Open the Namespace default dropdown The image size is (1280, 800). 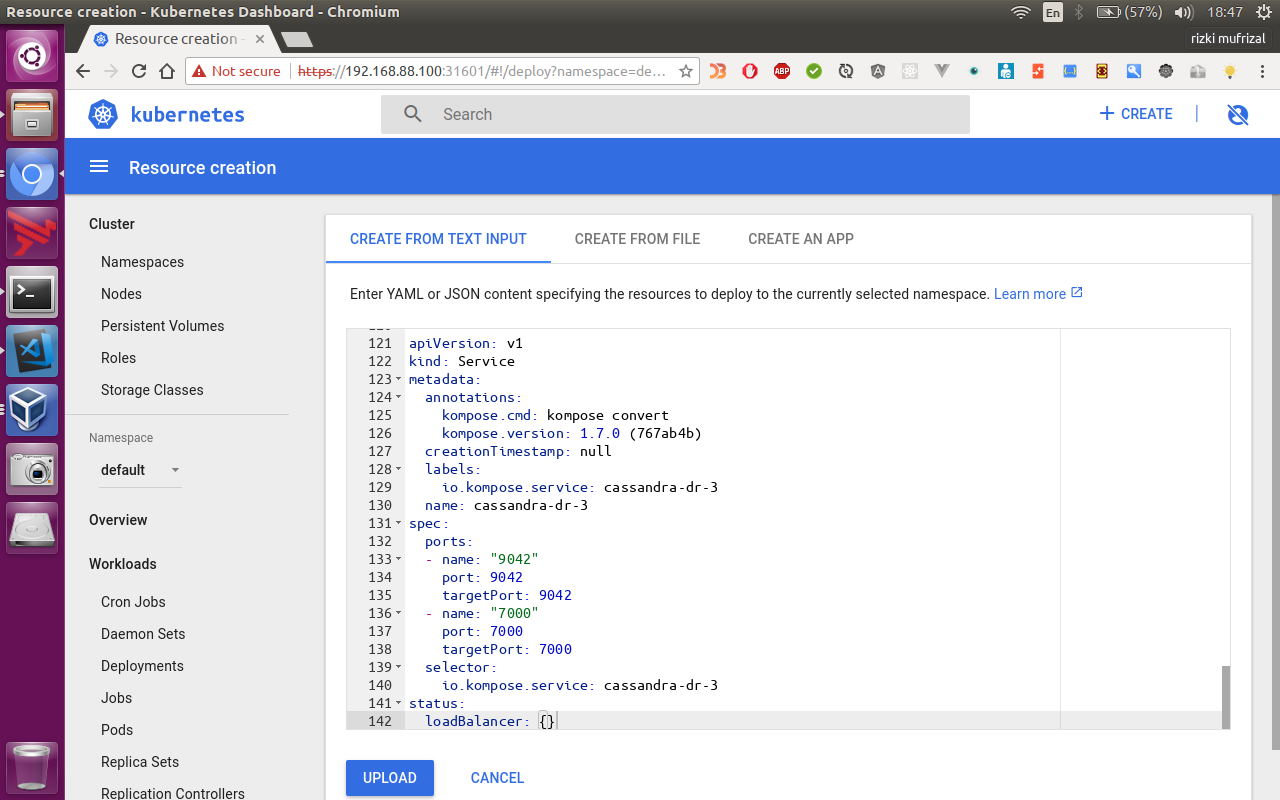pos(140,470)
